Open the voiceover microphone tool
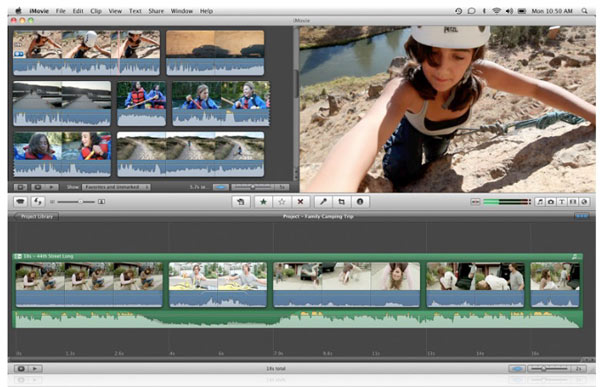 (323, 202)
